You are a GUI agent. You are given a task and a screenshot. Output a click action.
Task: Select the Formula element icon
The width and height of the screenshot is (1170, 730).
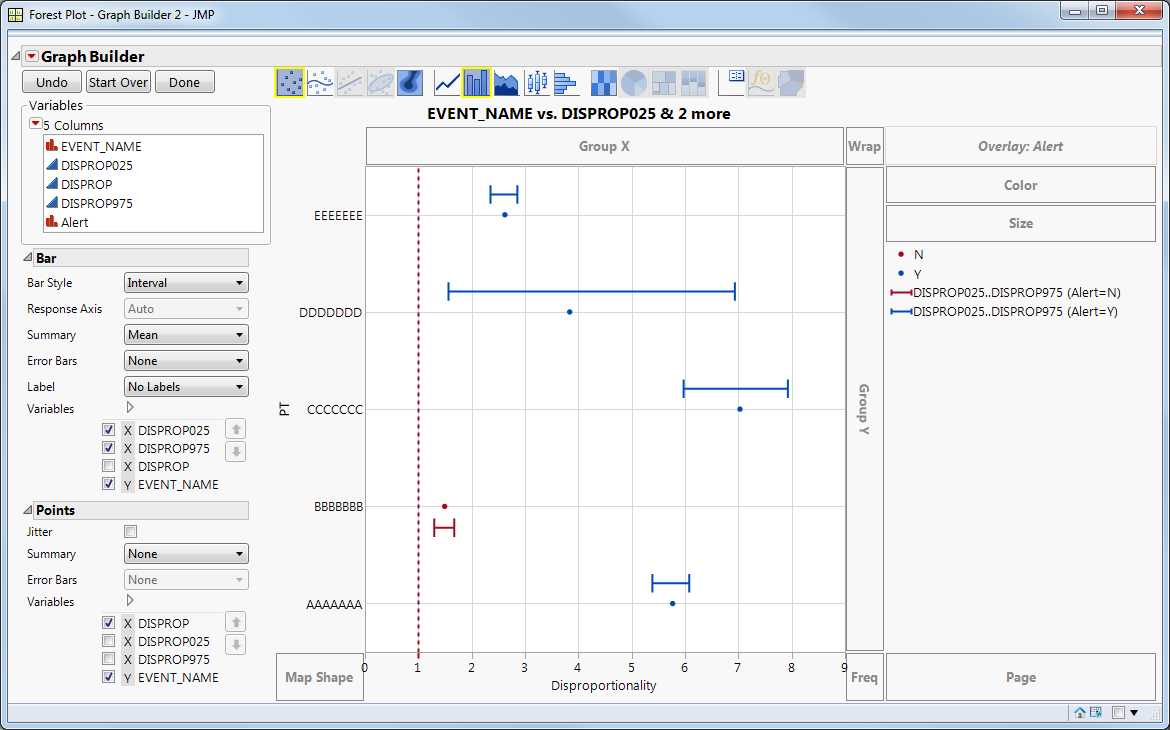tap(760, 82)
